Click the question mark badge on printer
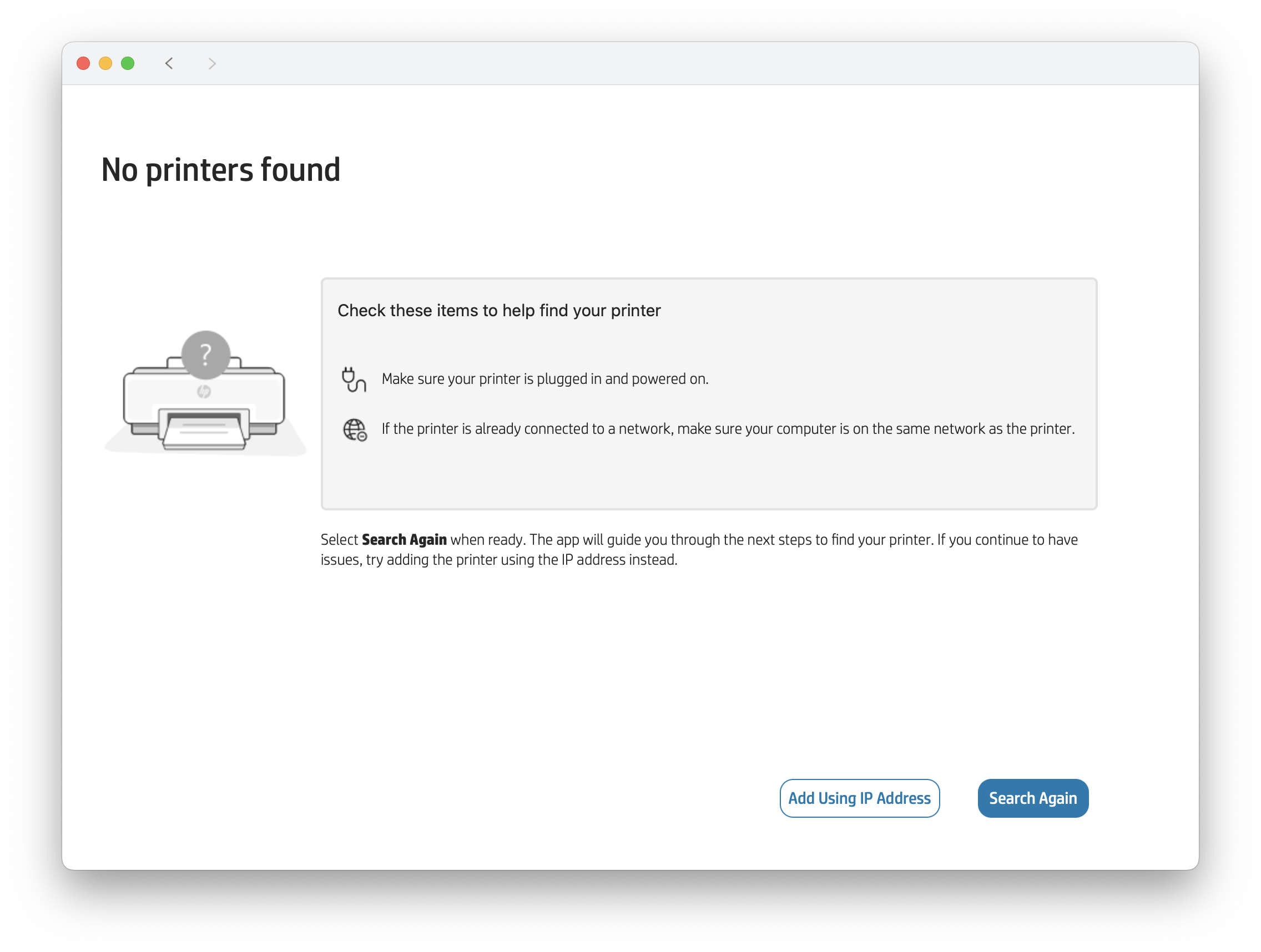 point(206,355)
